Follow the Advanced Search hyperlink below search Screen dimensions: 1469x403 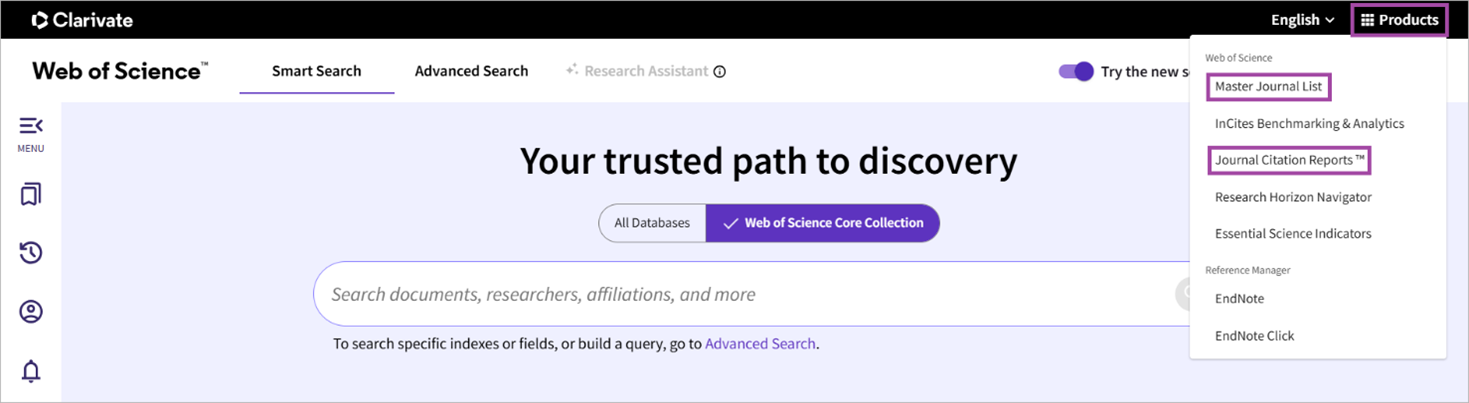pyautogui.click(x=760, y=344)
